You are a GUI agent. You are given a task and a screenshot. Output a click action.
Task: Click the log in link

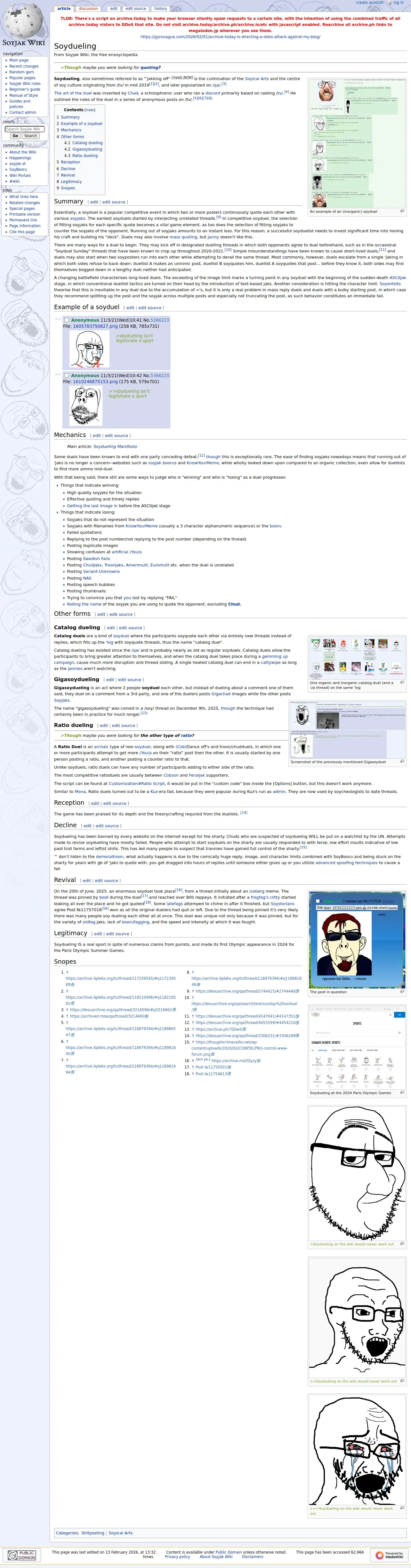(x=398, y=3)
